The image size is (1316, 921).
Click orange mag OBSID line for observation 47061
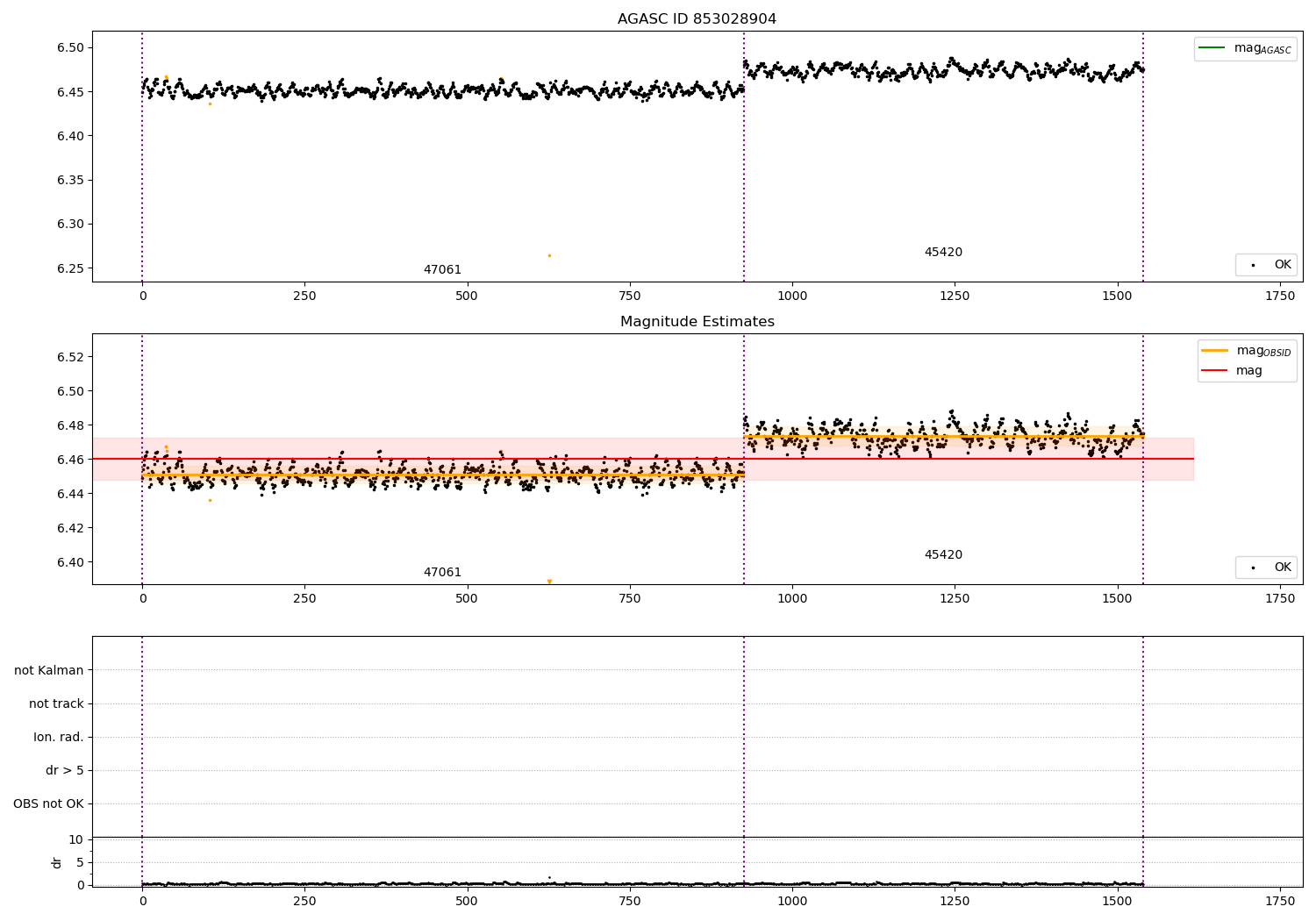443,475
